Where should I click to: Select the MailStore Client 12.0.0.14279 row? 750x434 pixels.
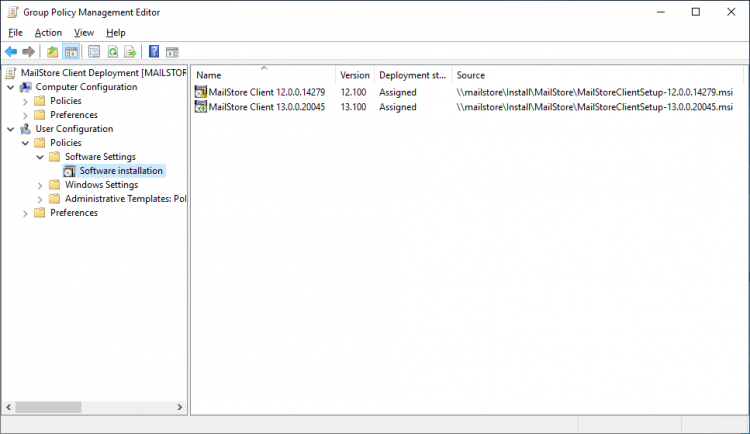266,92
